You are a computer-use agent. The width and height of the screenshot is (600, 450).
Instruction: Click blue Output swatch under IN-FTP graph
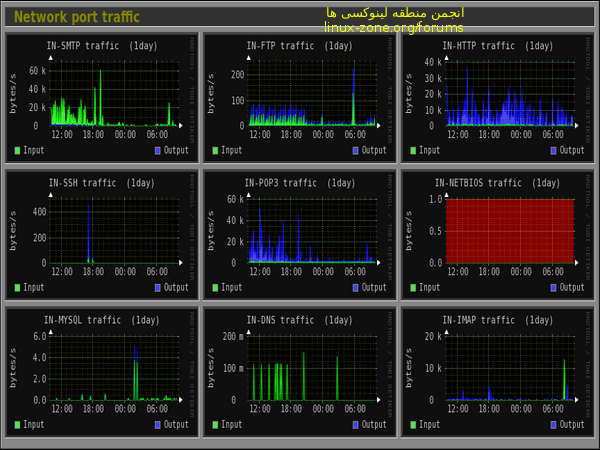click(x=356, y=151)
